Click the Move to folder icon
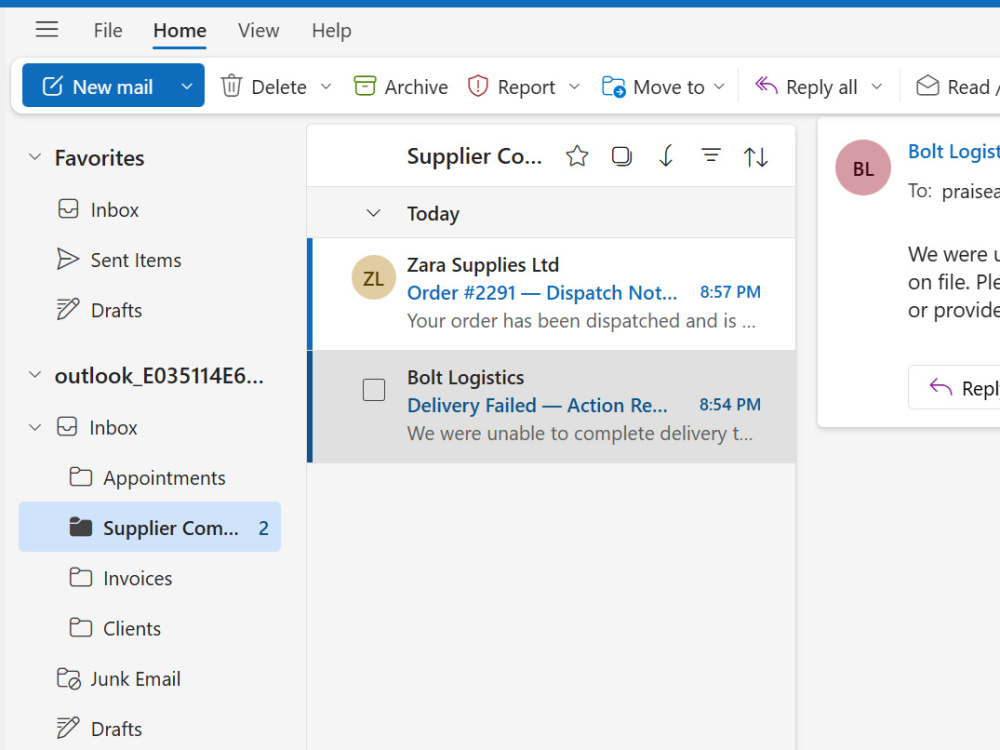Viewport: 1000px width, 750px height. pos(614,86)
